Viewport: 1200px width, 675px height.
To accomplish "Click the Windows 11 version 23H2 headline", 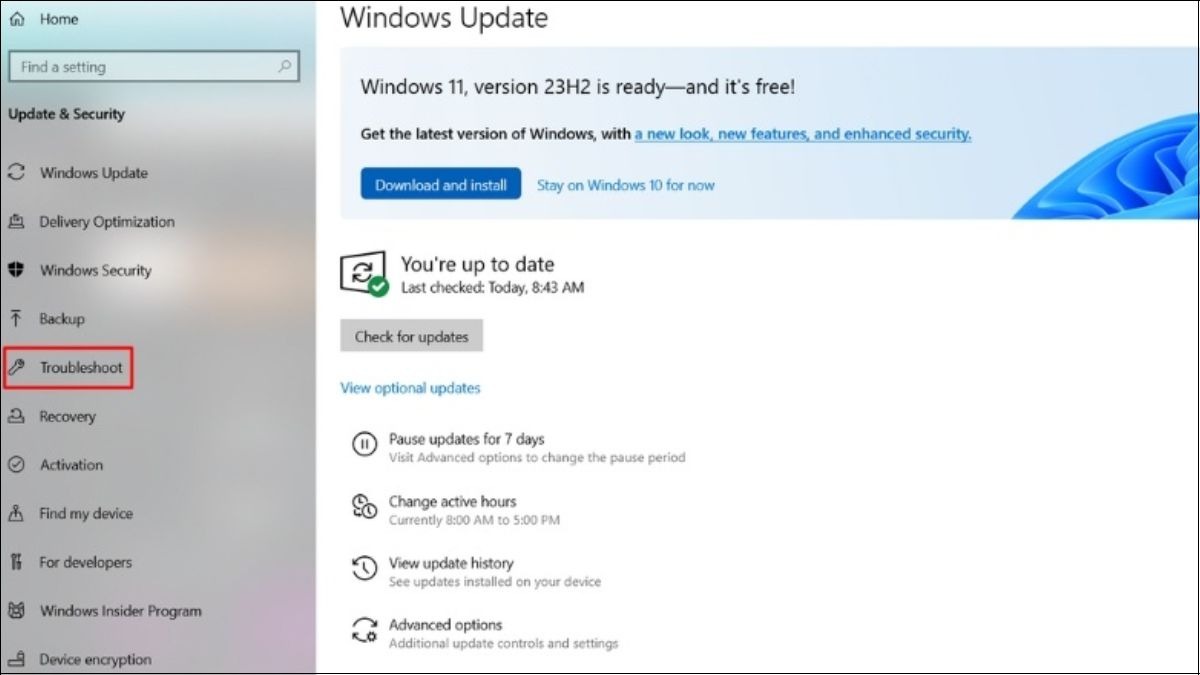I will coord(578,87).
